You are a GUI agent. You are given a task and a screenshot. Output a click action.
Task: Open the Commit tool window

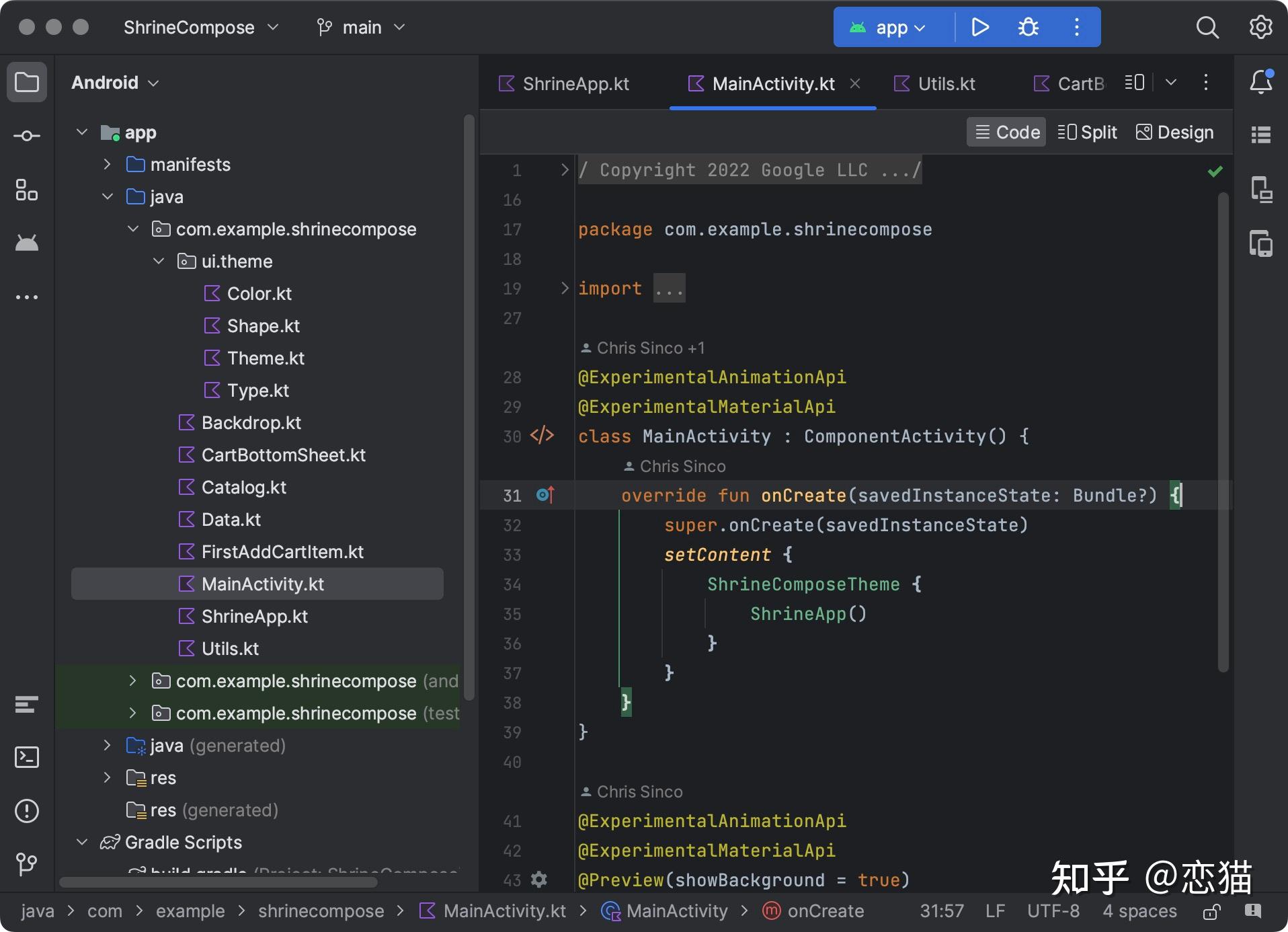27,135
